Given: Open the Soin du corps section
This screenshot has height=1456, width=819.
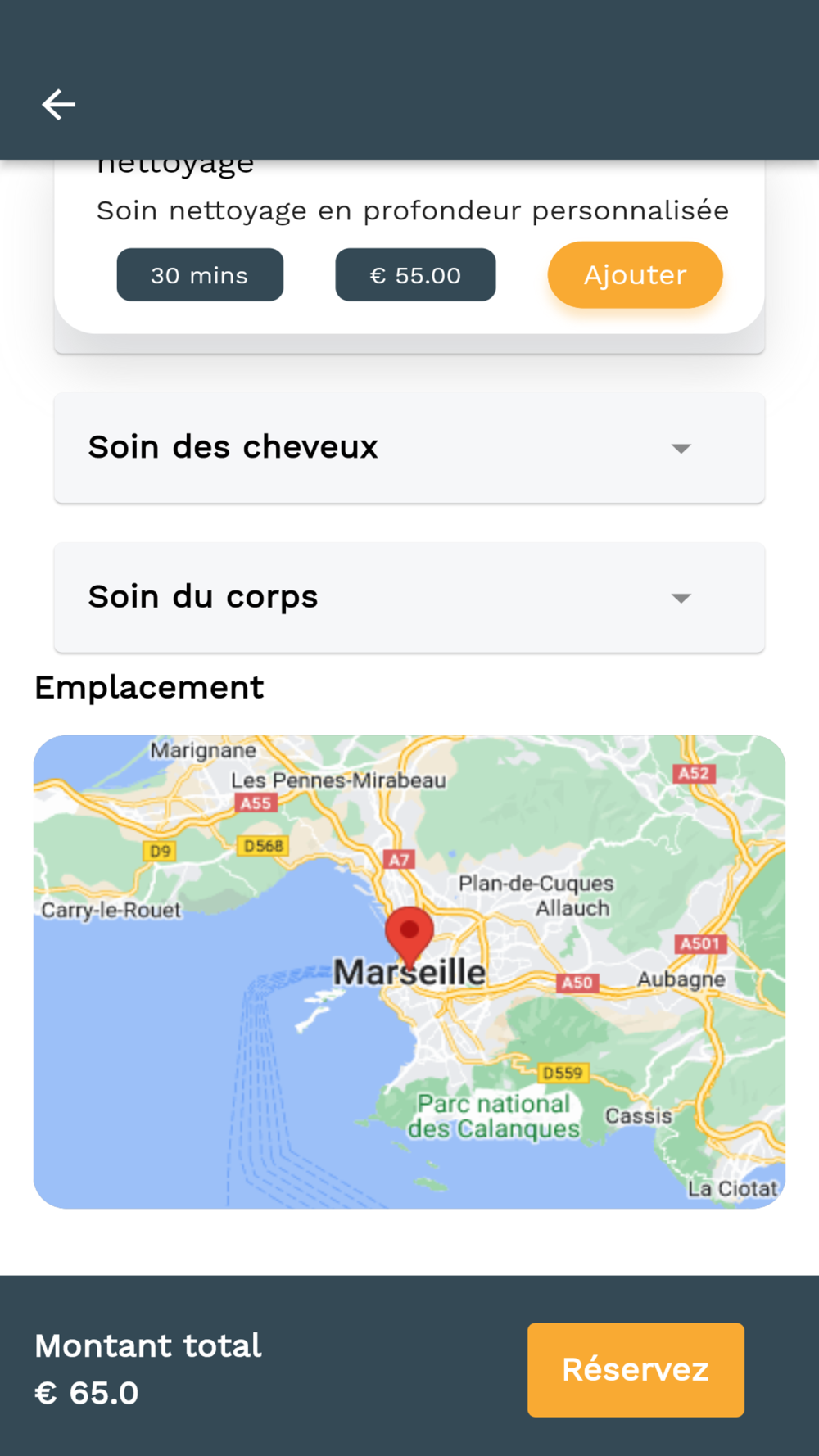Looking at the screenshot, I should [409, 597].
